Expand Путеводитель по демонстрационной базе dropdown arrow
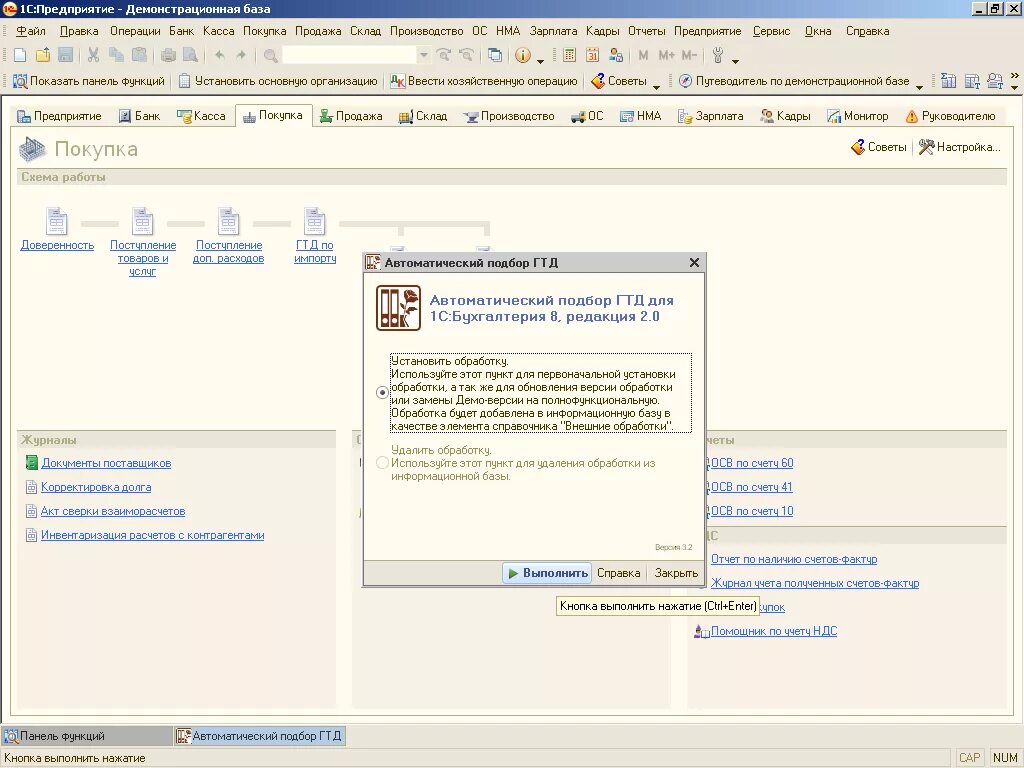The width and height of the screenshot is (1024, 768). pos(919,87)
